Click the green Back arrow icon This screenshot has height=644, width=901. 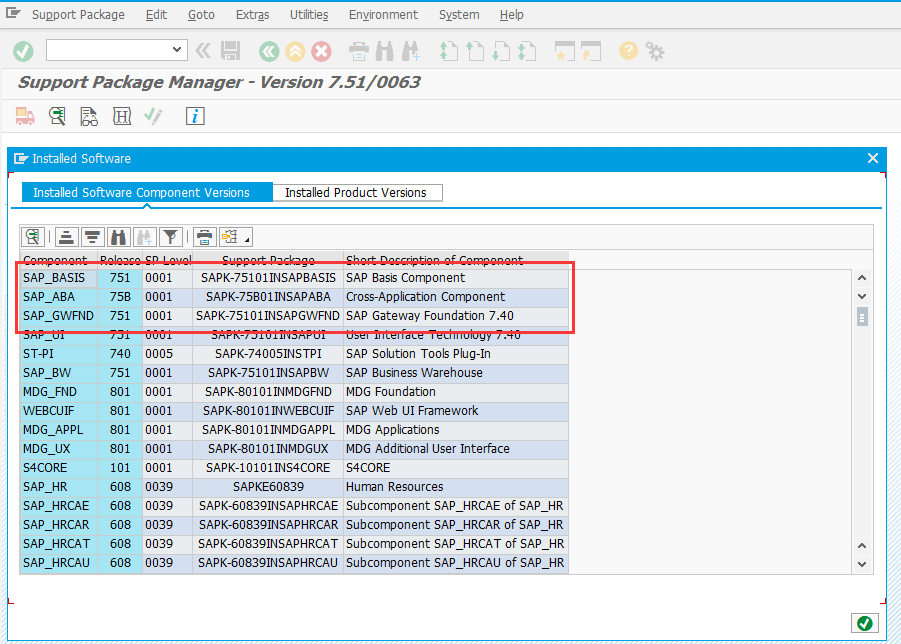click(x=268, y=52)
